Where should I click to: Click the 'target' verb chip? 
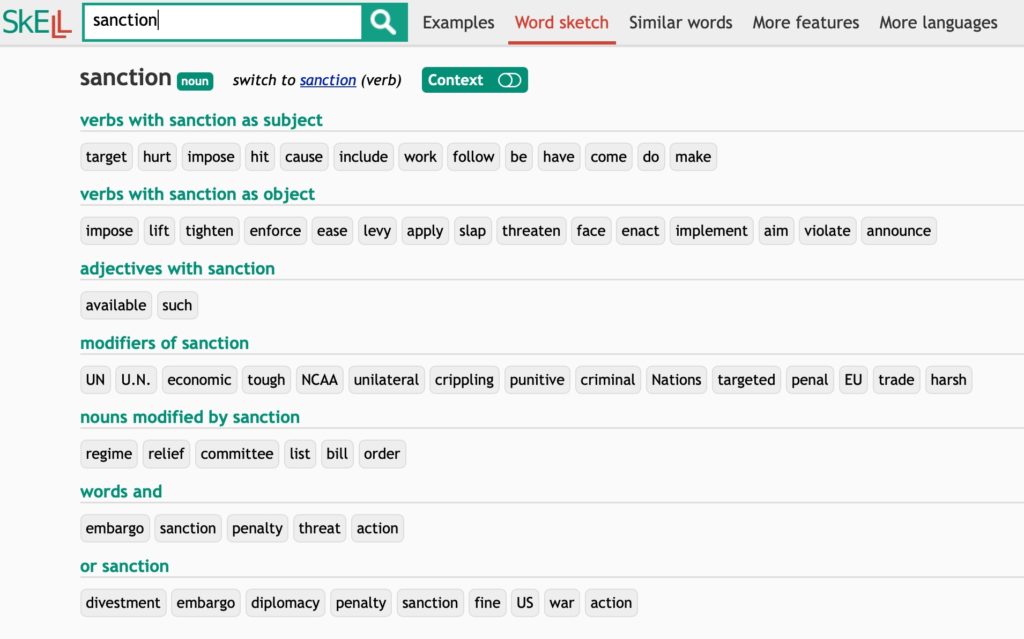106,157
